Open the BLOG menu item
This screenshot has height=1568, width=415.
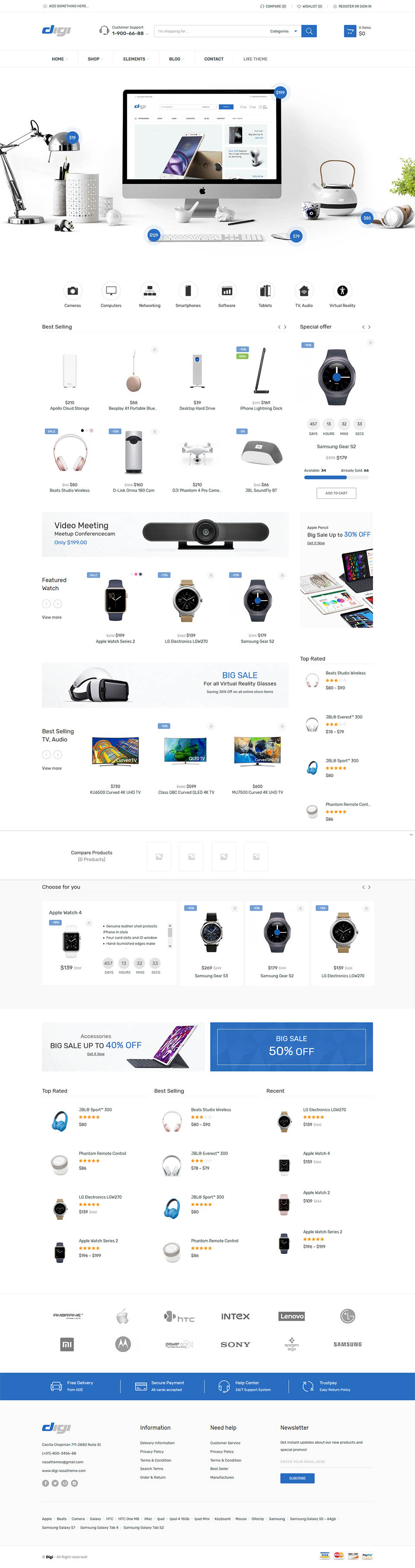(x=176, y=59)
